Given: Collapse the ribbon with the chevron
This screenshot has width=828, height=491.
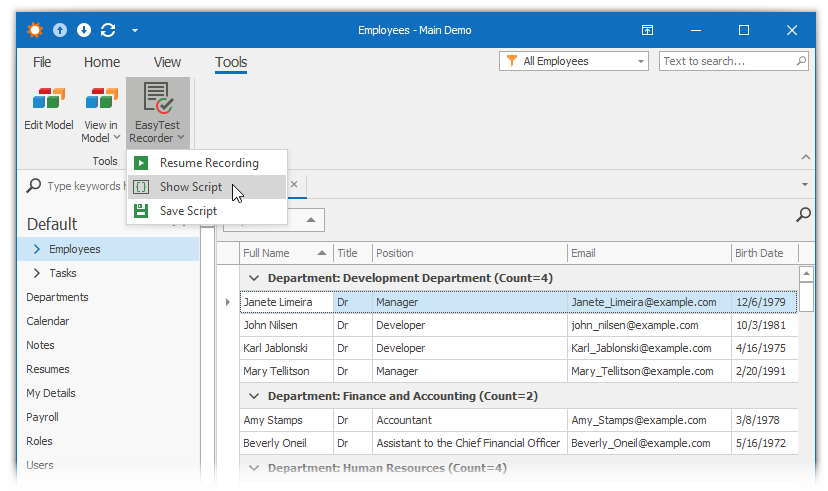Looking at the screenshot, I should (804, 157).
